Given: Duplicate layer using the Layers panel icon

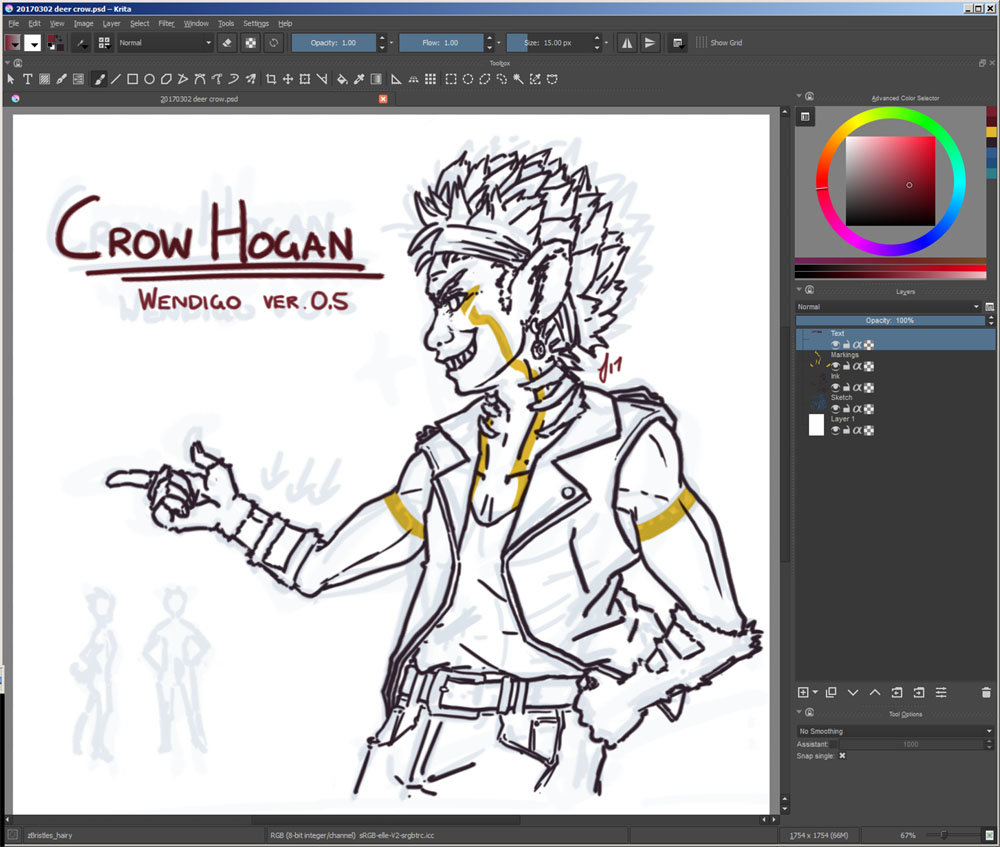Looking at the screenshot, I should tap(831, 692).
